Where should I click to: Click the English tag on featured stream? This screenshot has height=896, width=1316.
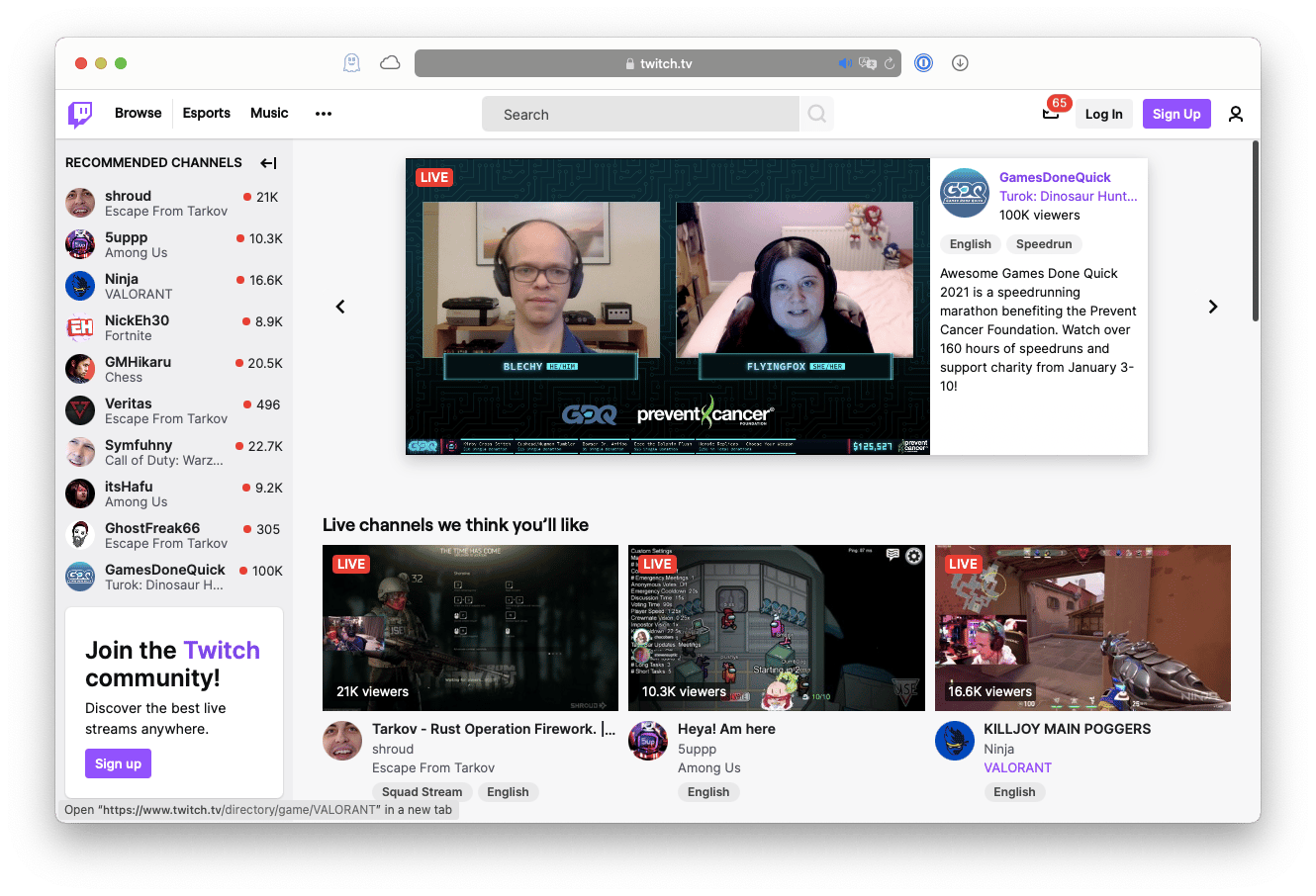(x=971, y=244)
